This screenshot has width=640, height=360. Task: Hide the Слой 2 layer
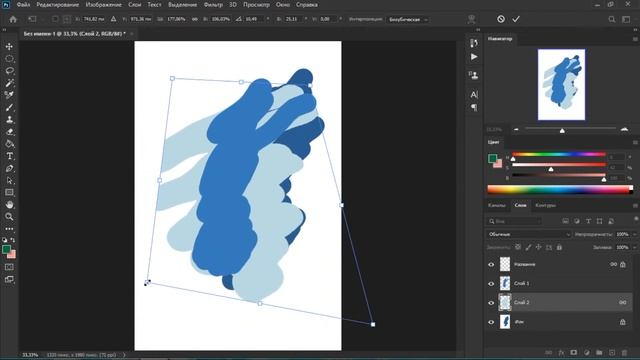click(x=491, y=303)
